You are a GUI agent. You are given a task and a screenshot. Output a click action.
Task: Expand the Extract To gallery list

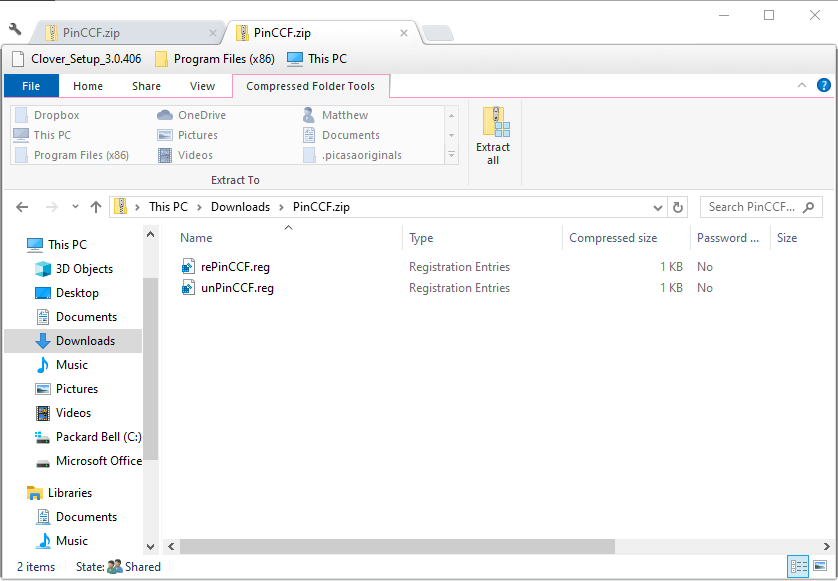[x=452, y=154]
